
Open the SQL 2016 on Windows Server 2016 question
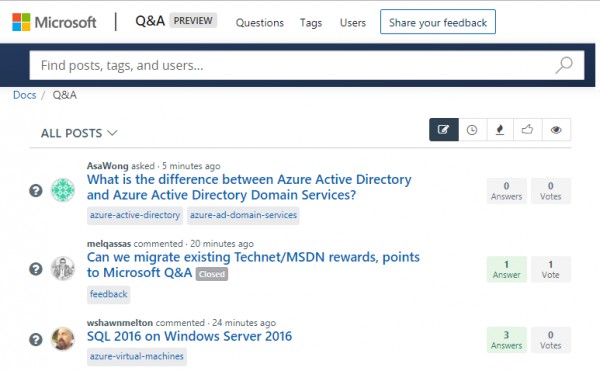(x=189, y=336)
